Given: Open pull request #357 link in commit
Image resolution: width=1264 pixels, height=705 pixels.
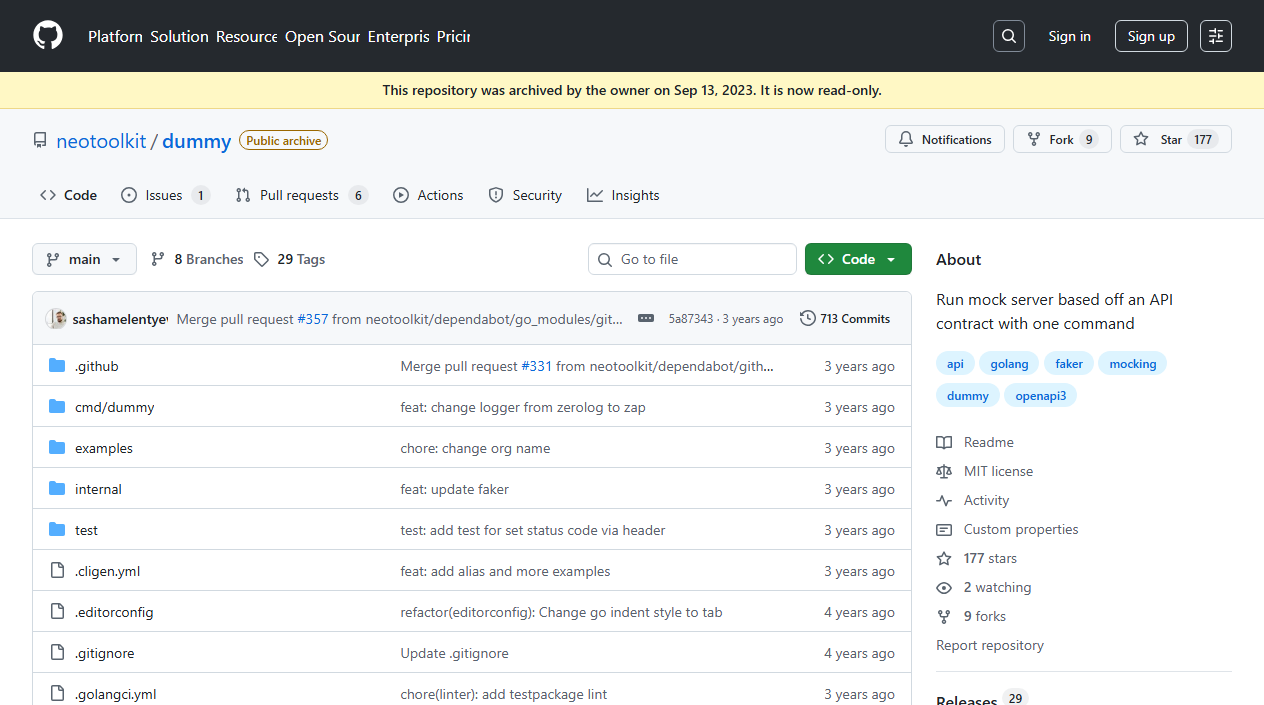Looking at the screenshot, I should pos(312,319).
